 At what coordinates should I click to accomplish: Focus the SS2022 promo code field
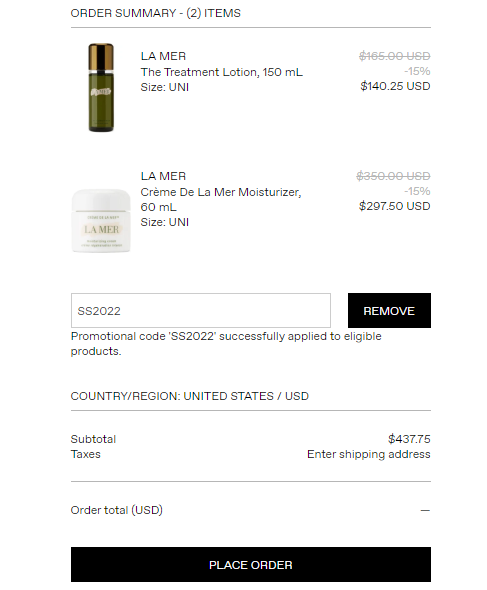[201, 310]
